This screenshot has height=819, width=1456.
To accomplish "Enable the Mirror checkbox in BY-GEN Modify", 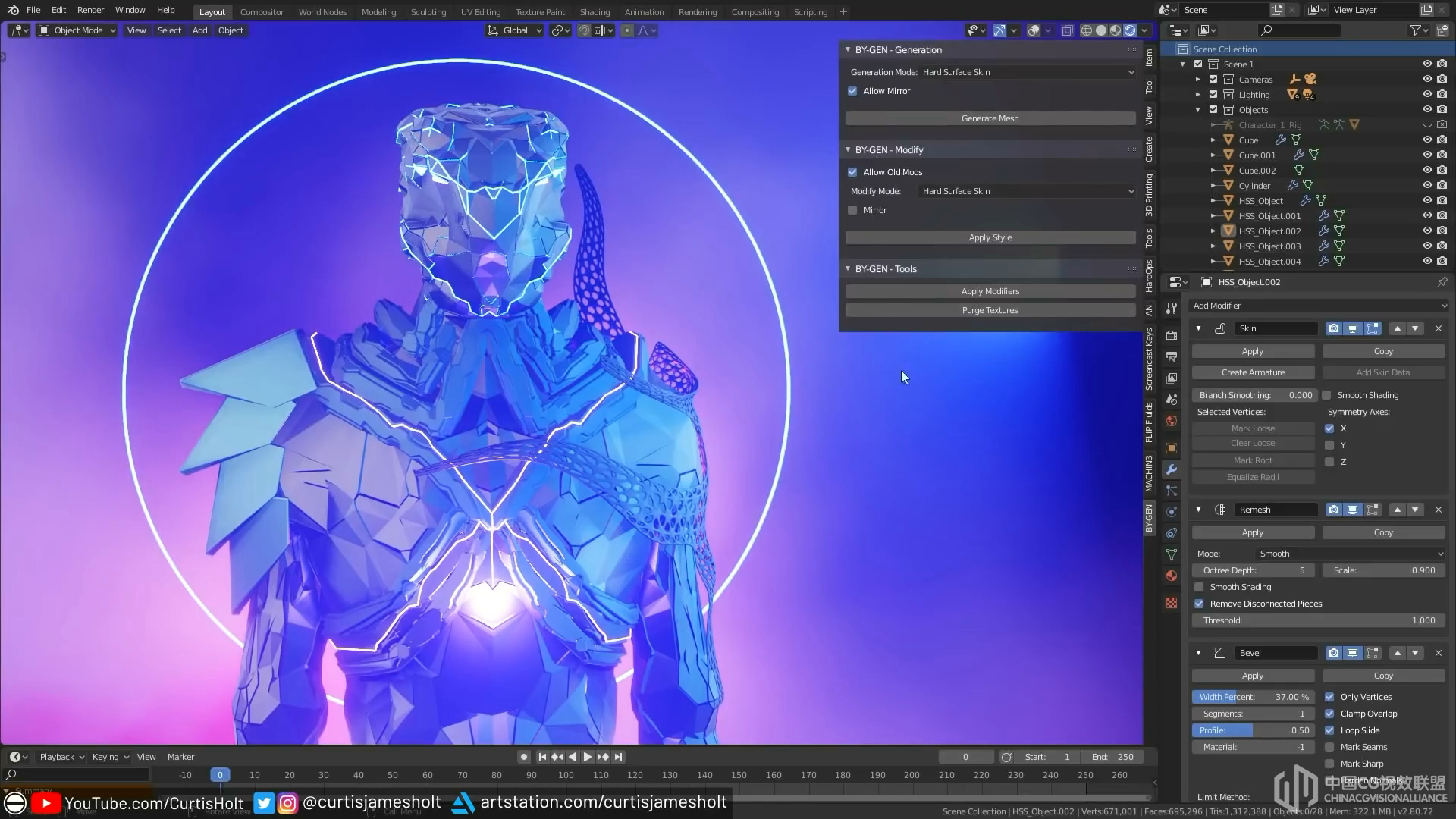I will pyautogui.click(x=852, y=210).
